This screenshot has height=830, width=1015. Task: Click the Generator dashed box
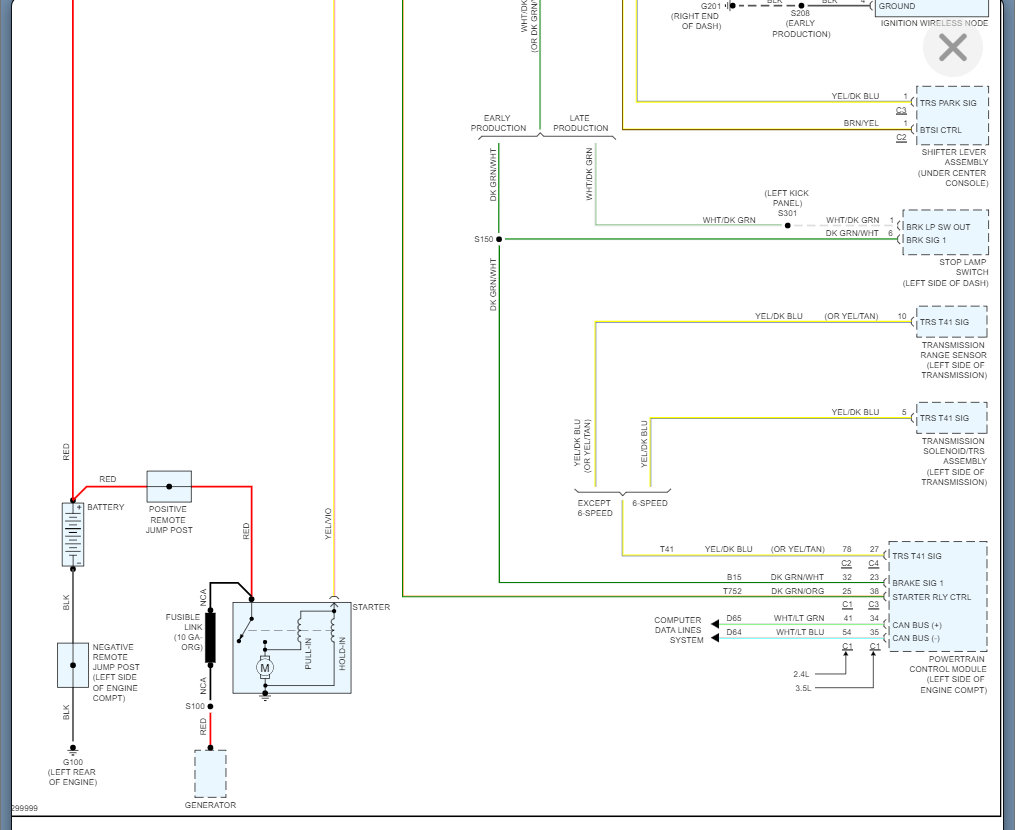210,774
